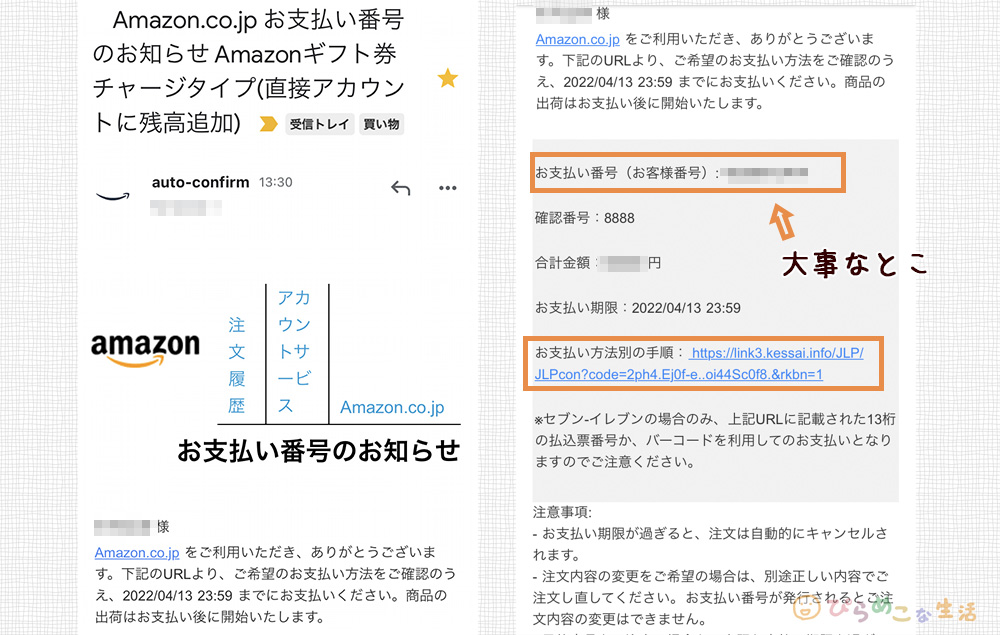Open the 注文履歴 link
Viewport: 1000px width, 635px height.
pyautogui.click(x=237, y=365)
